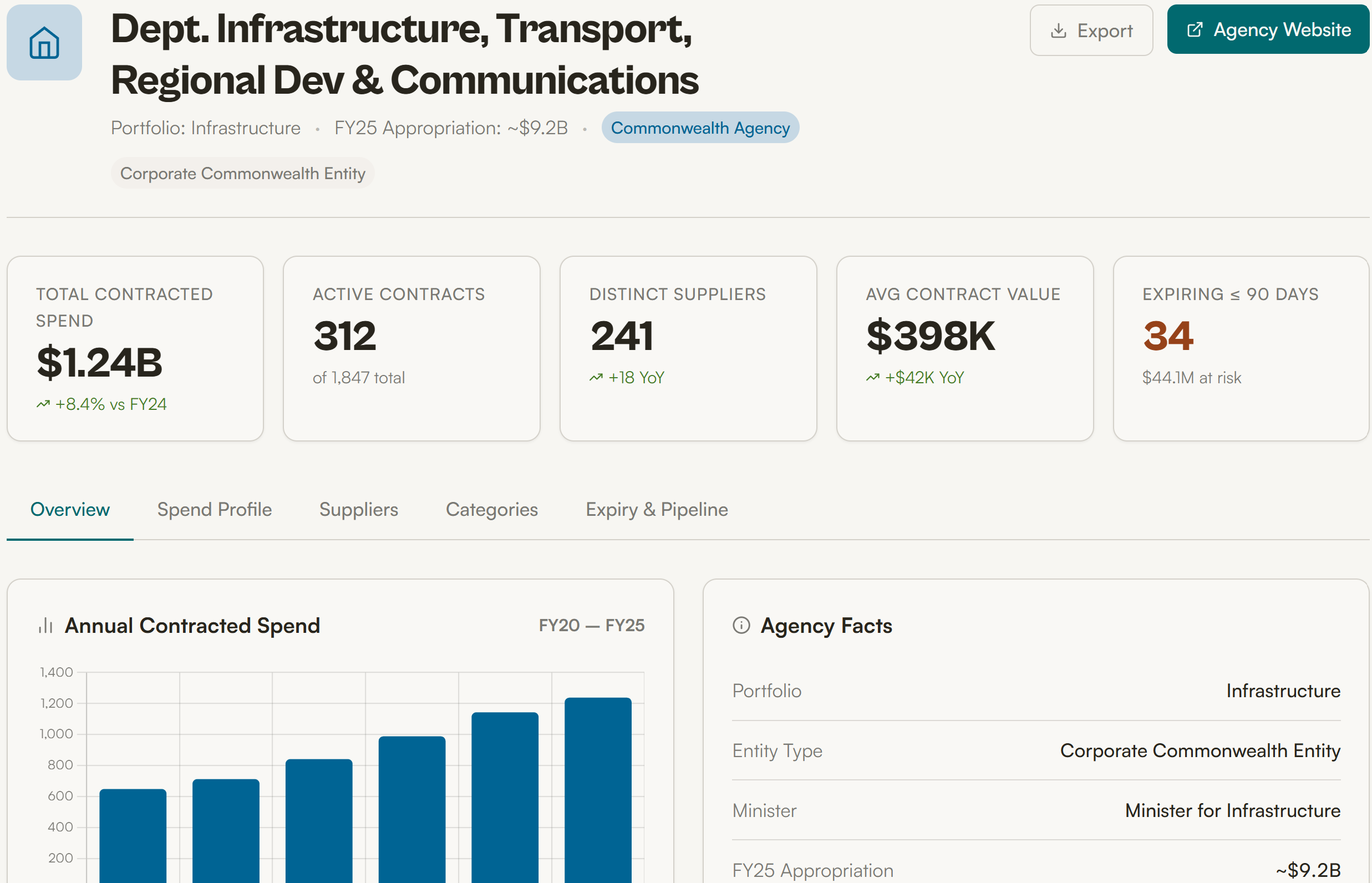Click the text +$42K YoY
This screenshot has width=1372, height=883.
pyautogui.click(x=925, y=377)
